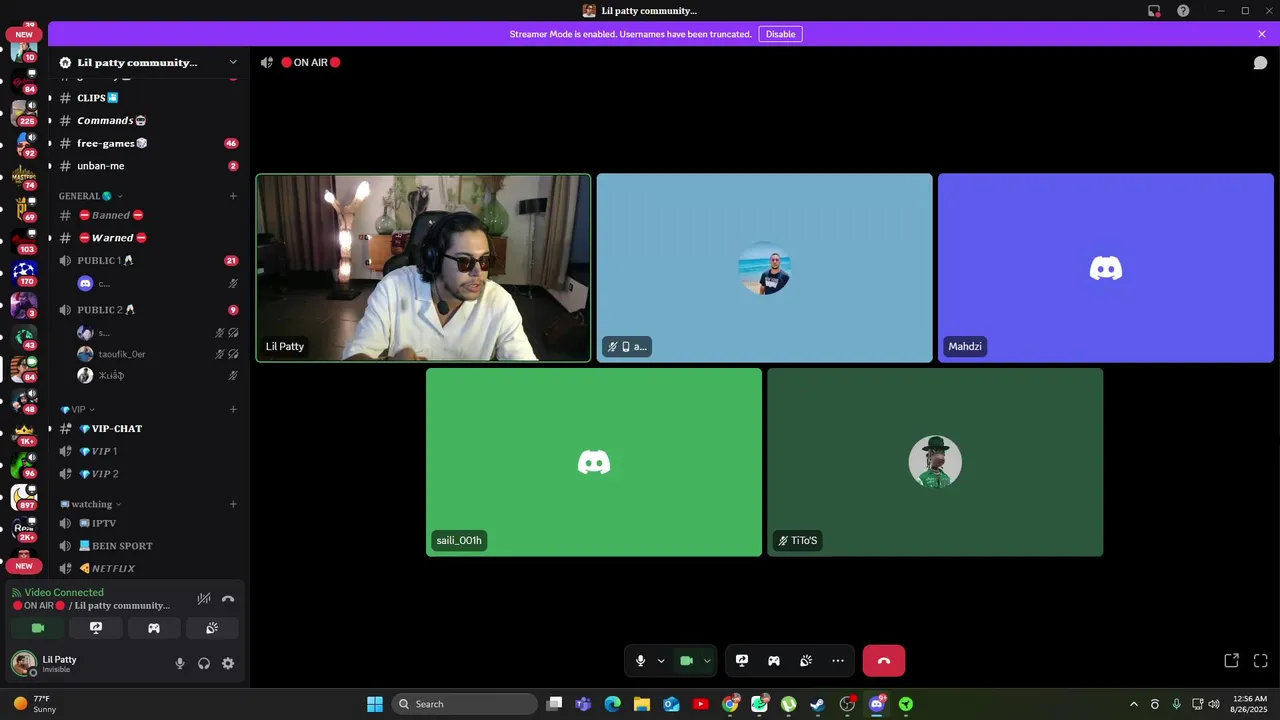Open microphone options arrow in call bar
Image resolution: width=1280 pixels, height=720 pixels.
[661, 661]
